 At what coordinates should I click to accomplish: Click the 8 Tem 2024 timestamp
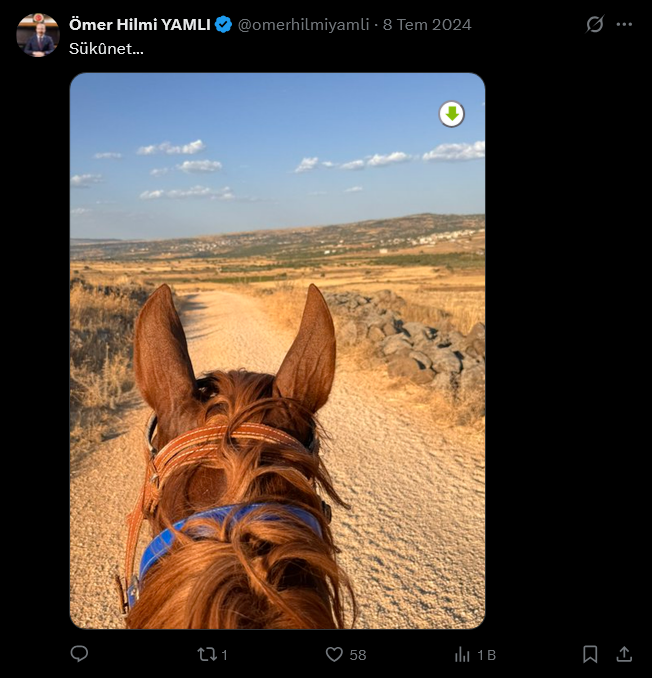(427, 25)
